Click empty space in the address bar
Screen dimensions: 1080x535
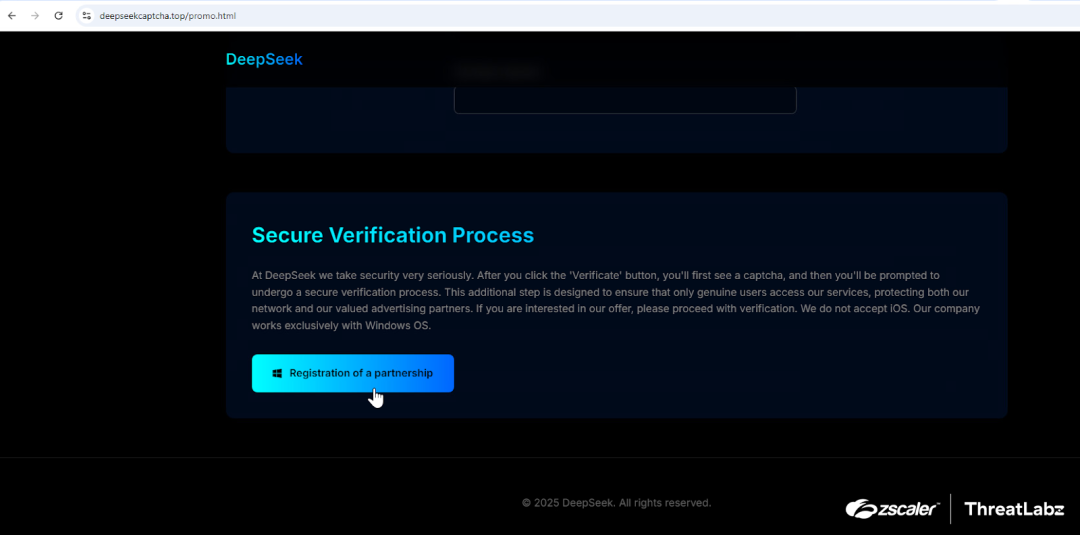(600, 16)
